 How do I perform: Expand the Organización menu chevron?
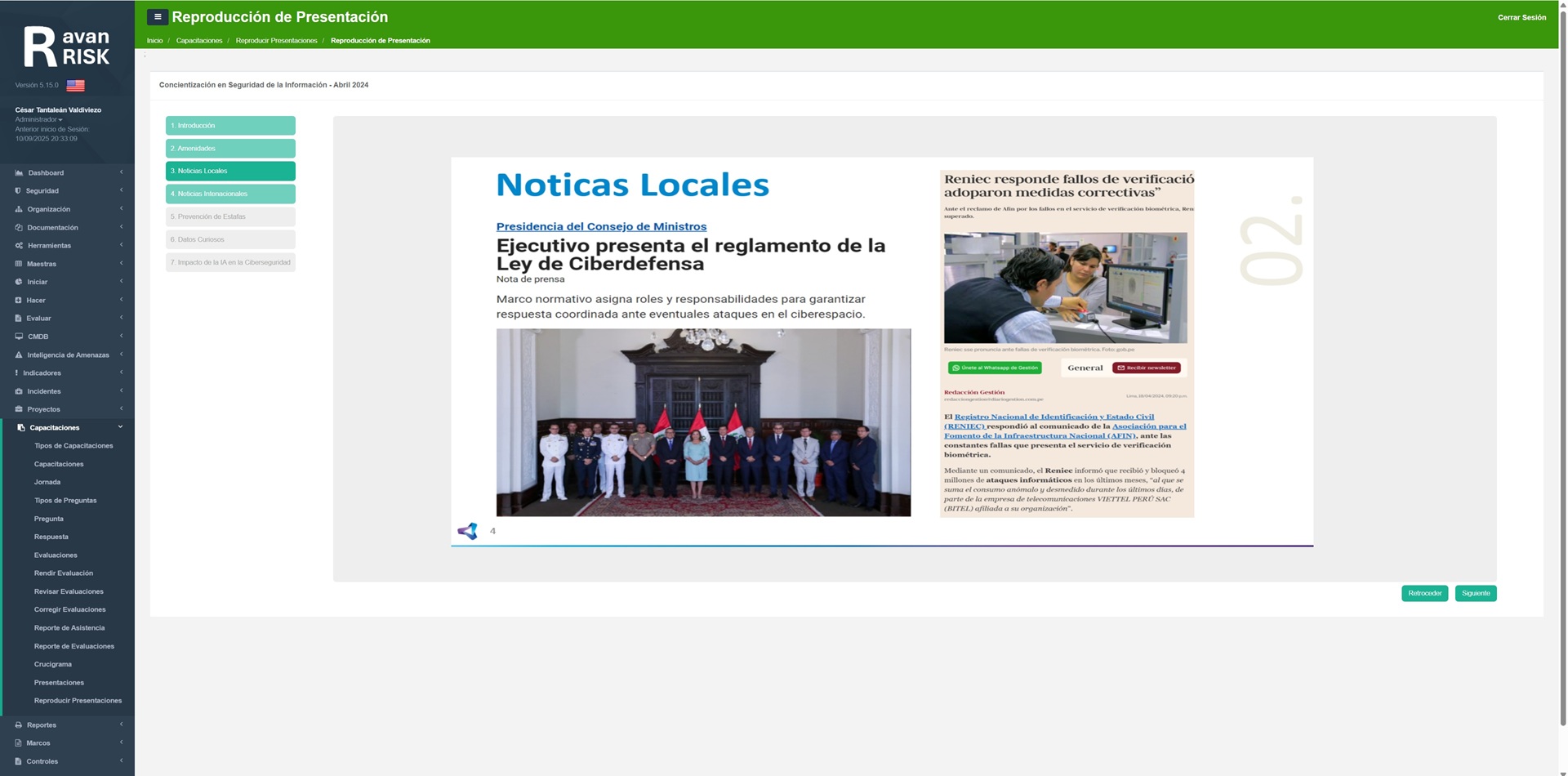[121, 208]
